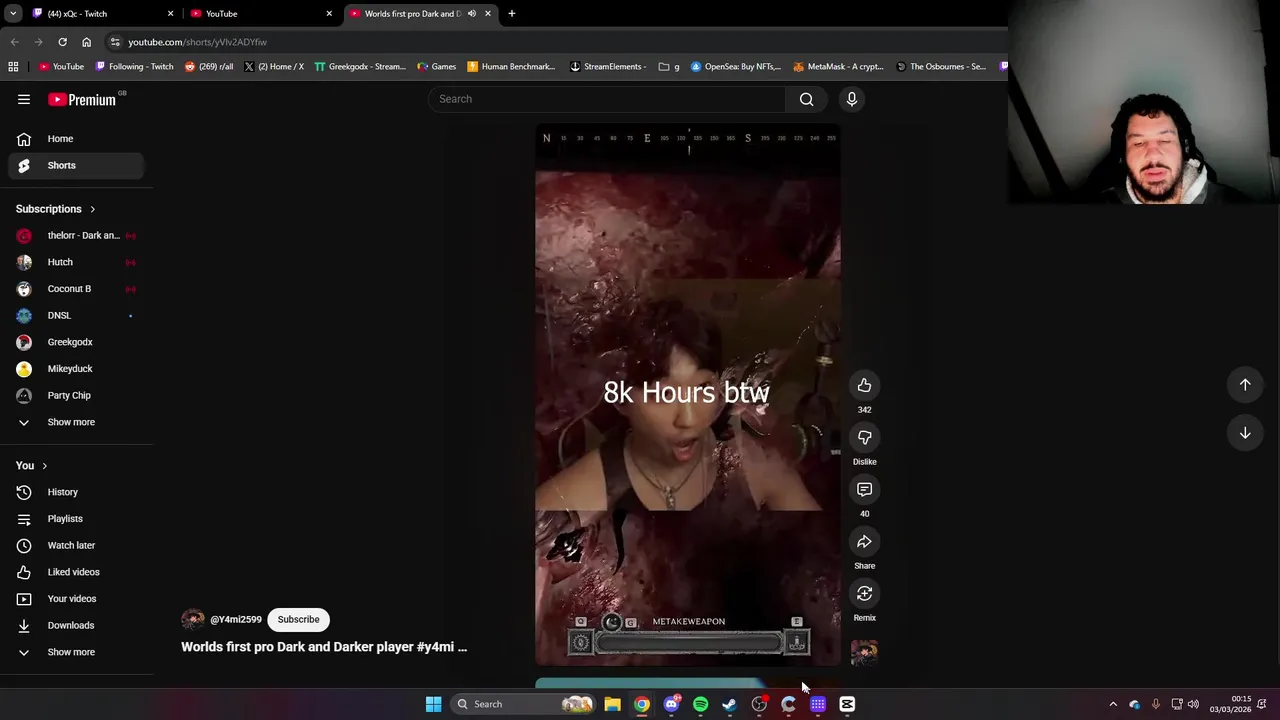Select Shorts in the sidebar
This screenshot has width=1280, height=720.
tap(76, 165)
